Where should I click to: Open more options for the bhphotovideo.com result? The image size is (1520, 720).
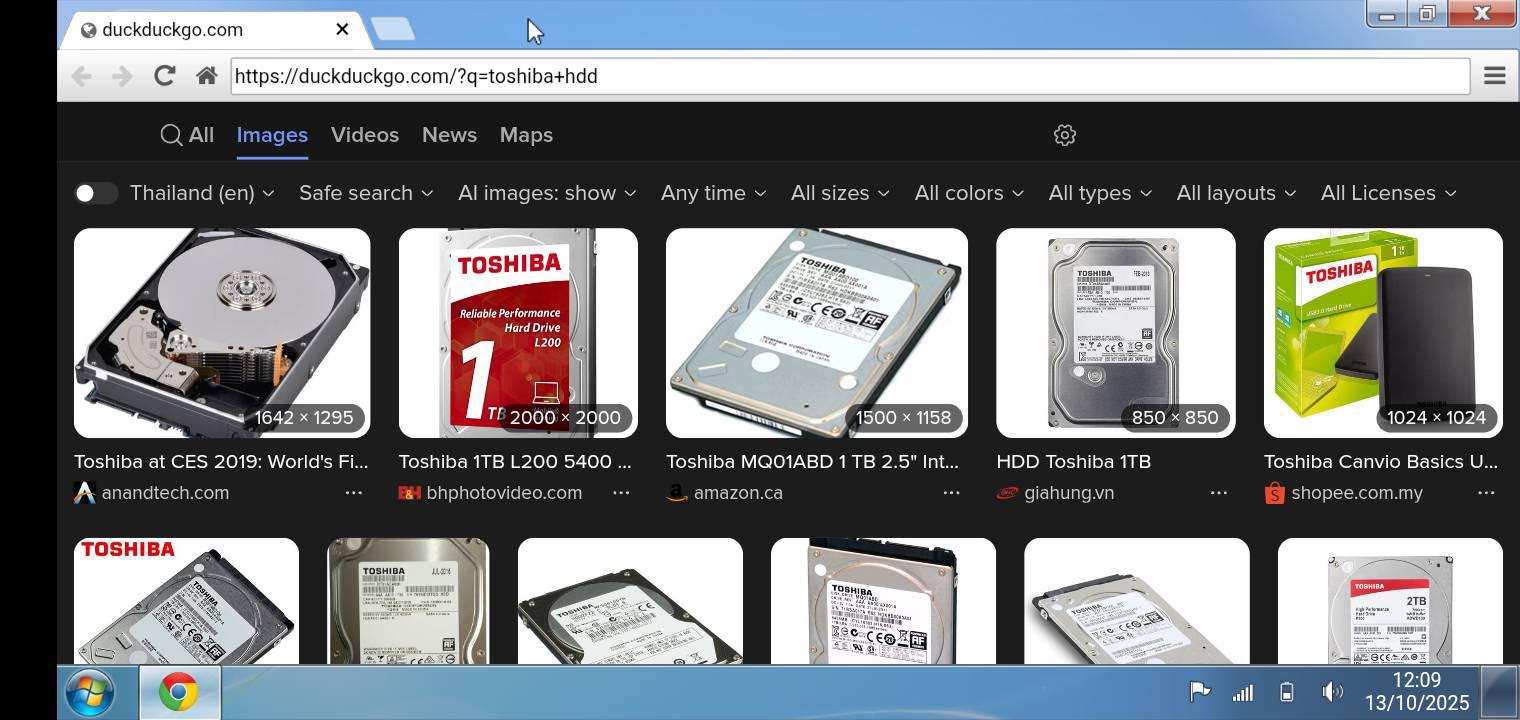pyautogui.click(x=621, y=493)
